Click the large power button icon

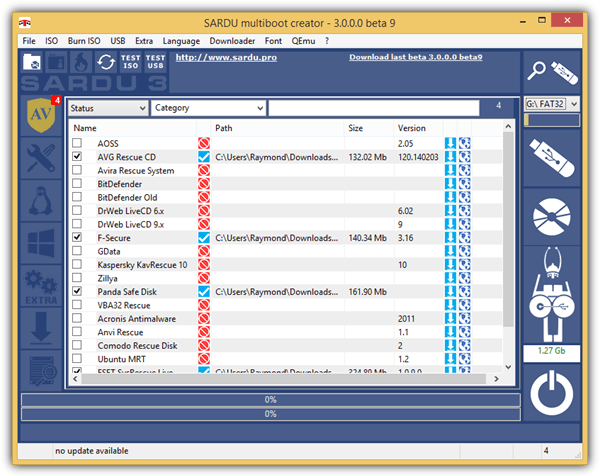[x=552, y=393]
